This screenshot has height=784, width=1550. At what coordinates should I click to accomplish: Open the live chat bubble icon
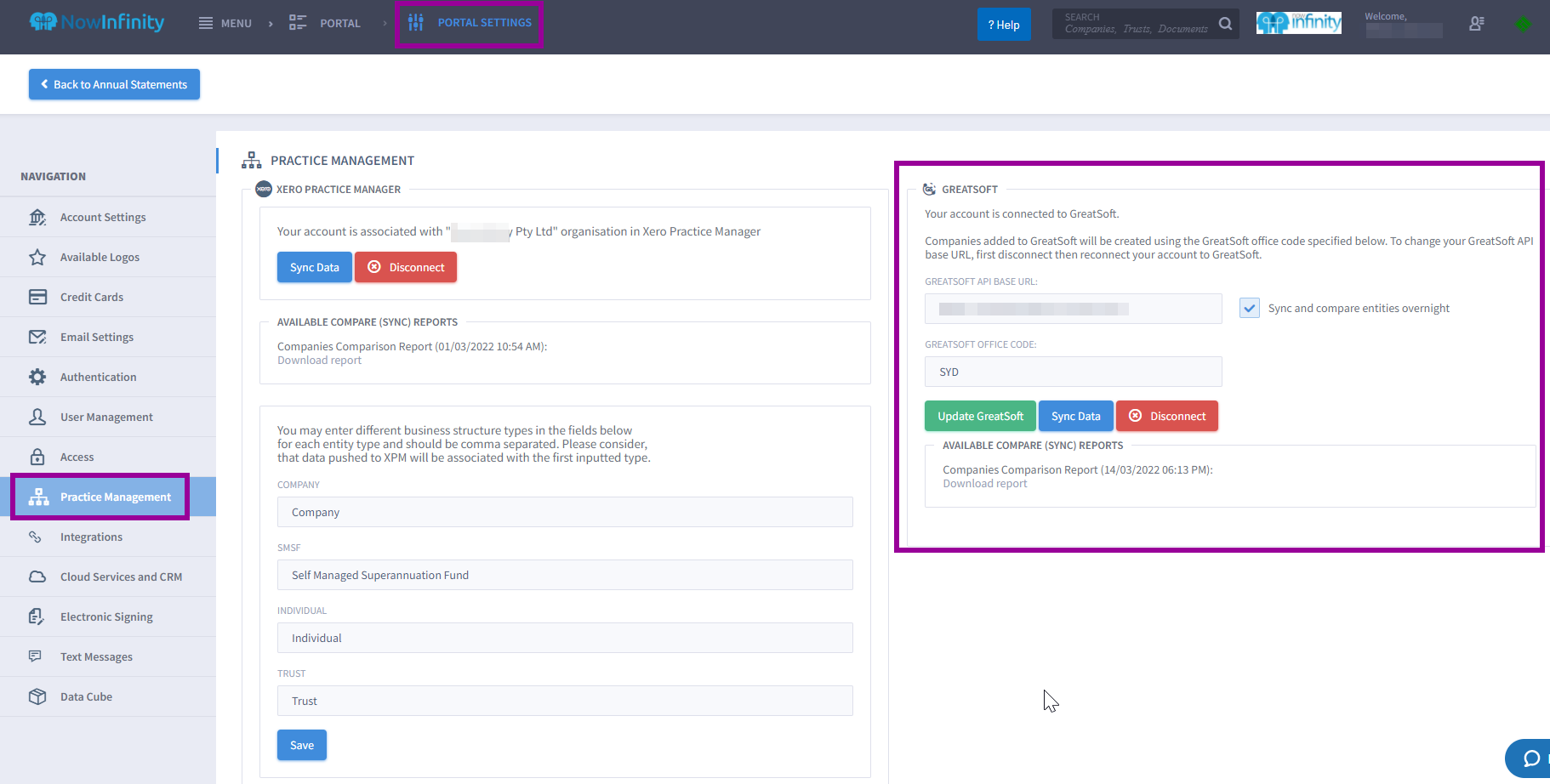[1531, 758]
